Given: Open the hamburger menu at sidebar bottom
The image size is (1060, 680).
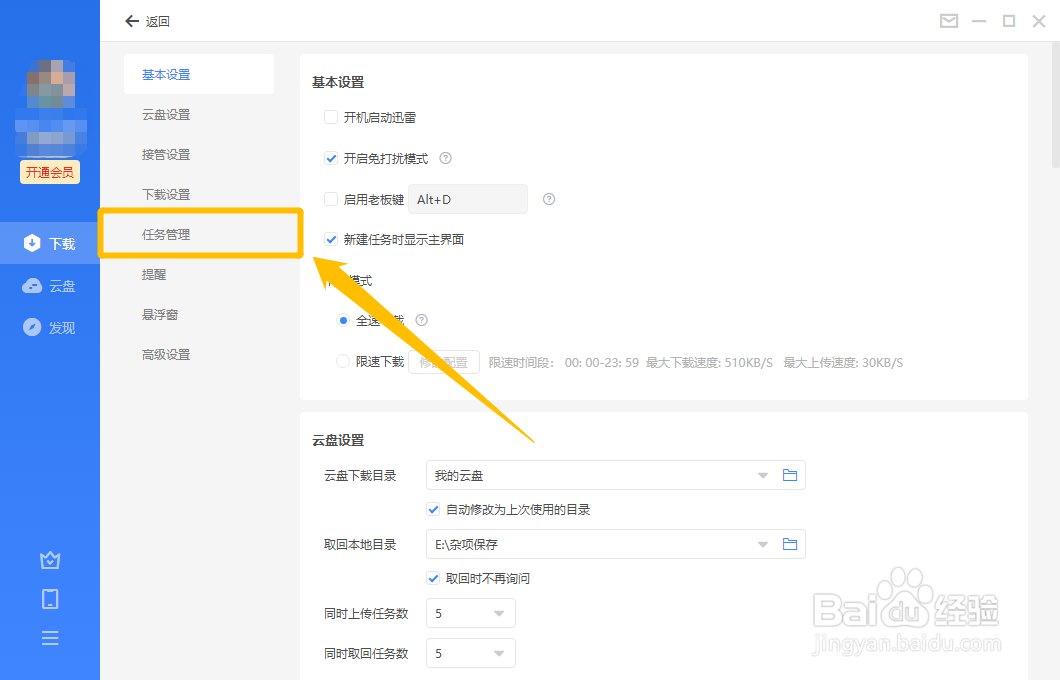Looking at the screenshot, I should [50, 638].
